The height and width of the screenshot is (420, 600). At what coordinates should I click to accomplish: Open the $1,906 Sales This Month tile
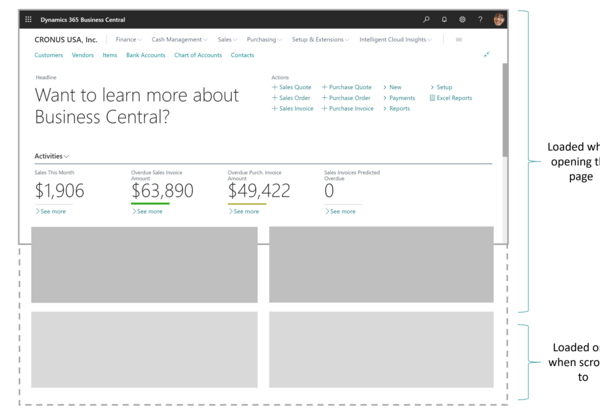(59, 190)
